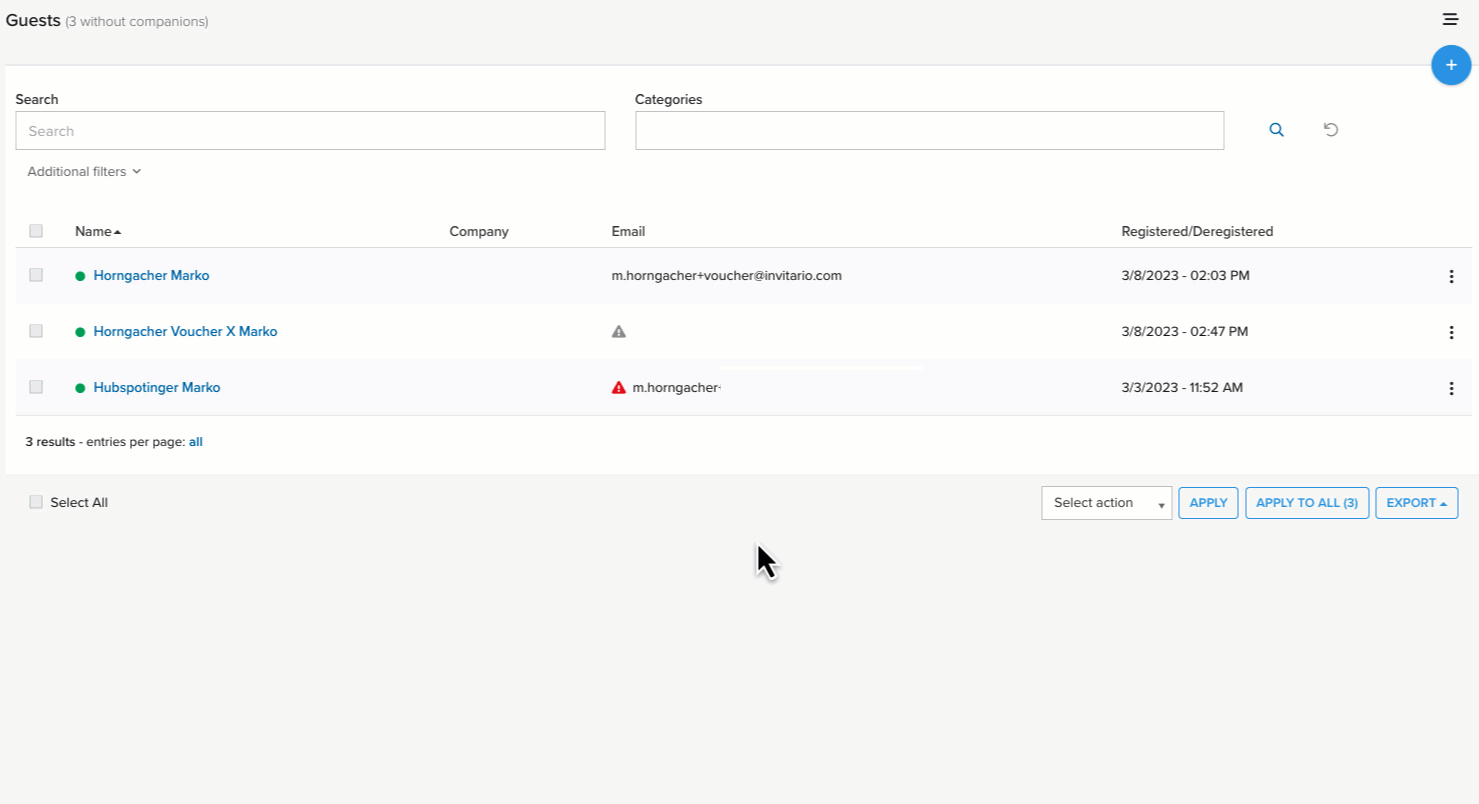Click the blue plus add guest button
The height and width of the screenshot is (804, 1479).
click(x=1450, y=65)
